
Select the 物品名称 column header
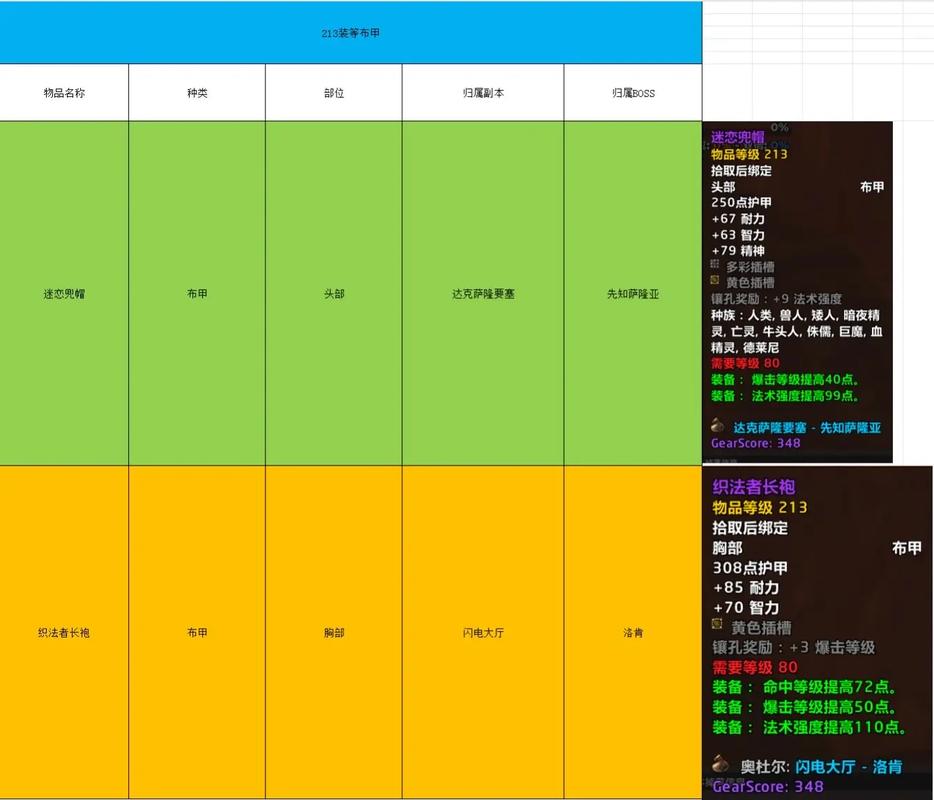(x=65, y=91)
